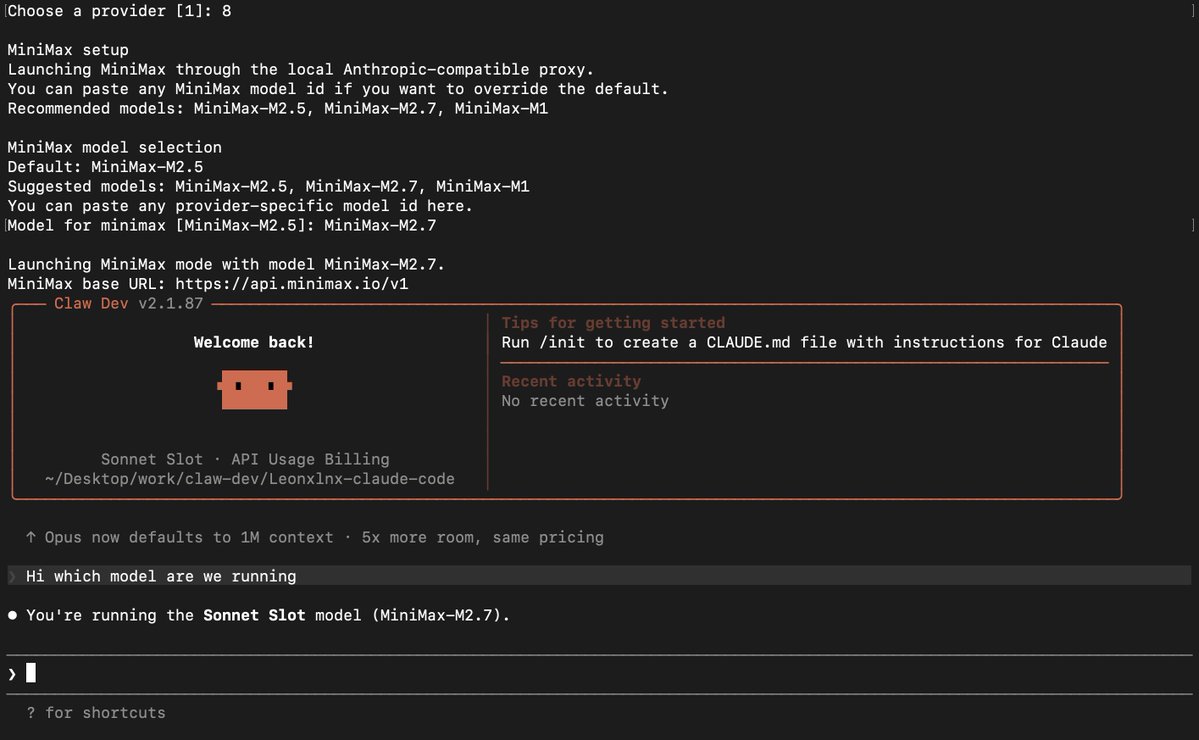Click the 'Default: MiniMax-M2.5' line
The width and height of the screenshot is (1199, 740).
106,167
